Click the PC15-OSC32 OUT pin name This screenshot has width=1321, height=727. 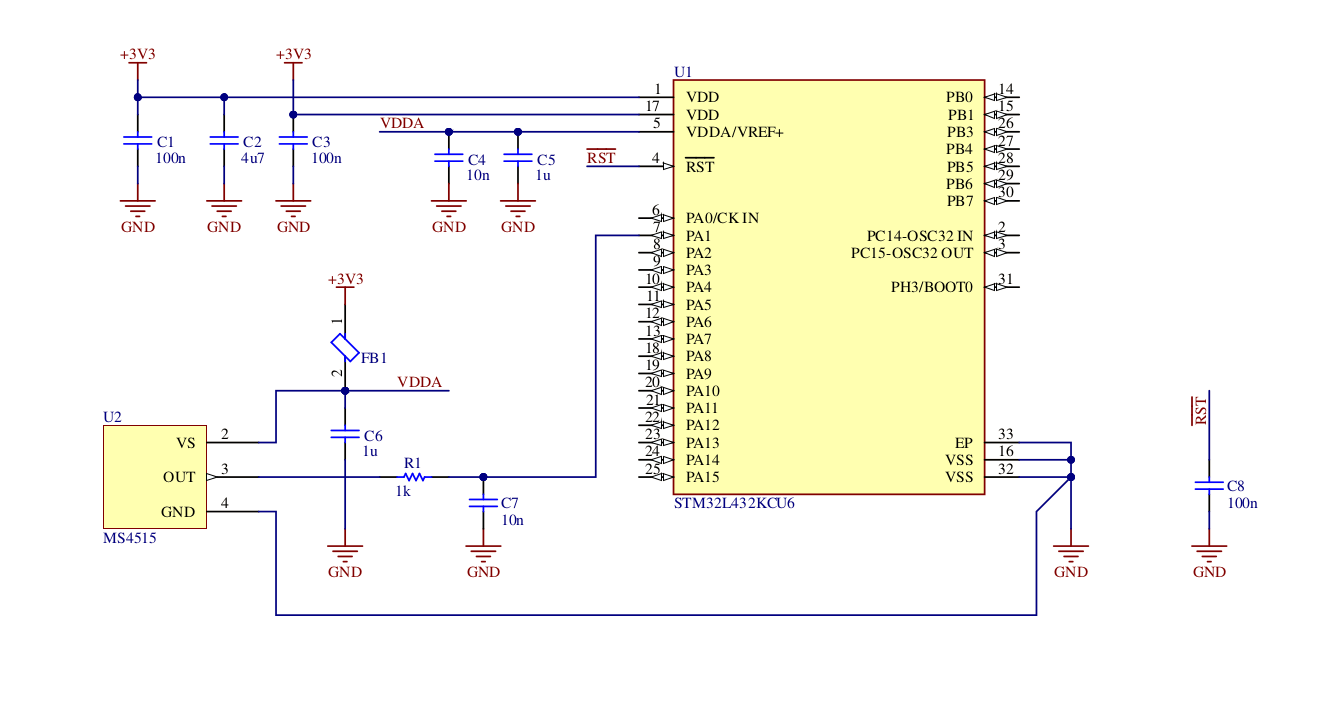[x=912, y=253]
